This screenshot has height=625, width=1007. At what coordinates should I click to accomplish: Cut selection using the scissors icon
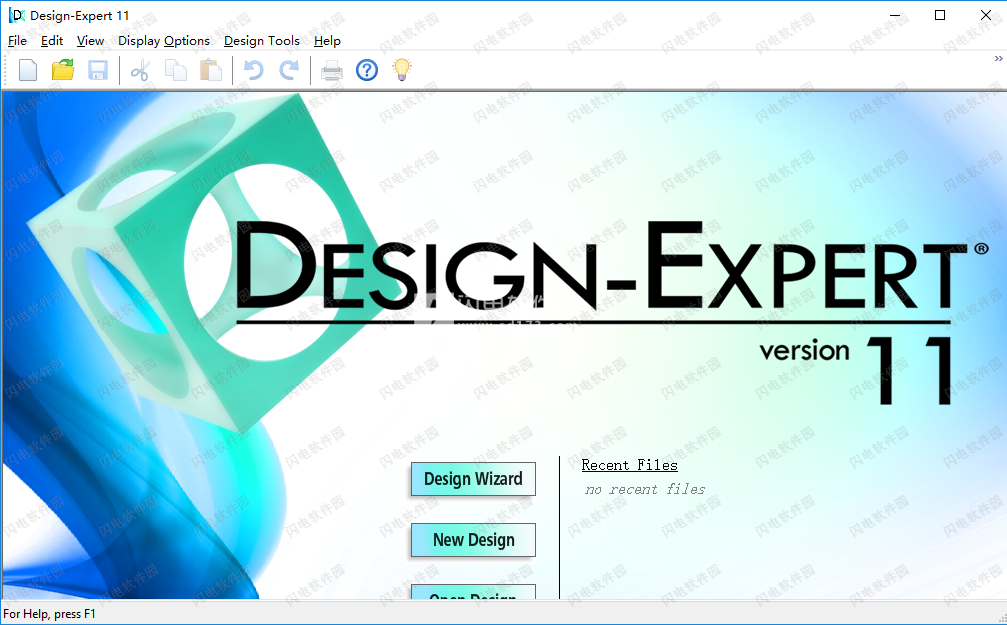139,70
